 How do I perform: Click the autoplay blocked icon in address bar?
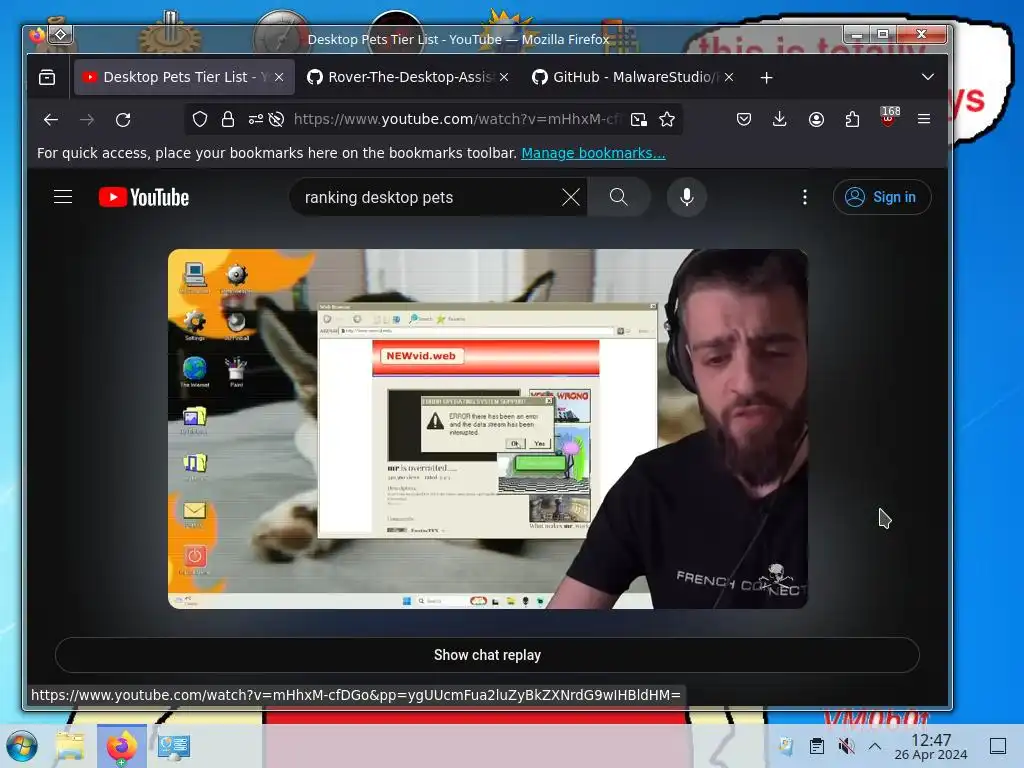pyautogui.click(x=276, y=119)
